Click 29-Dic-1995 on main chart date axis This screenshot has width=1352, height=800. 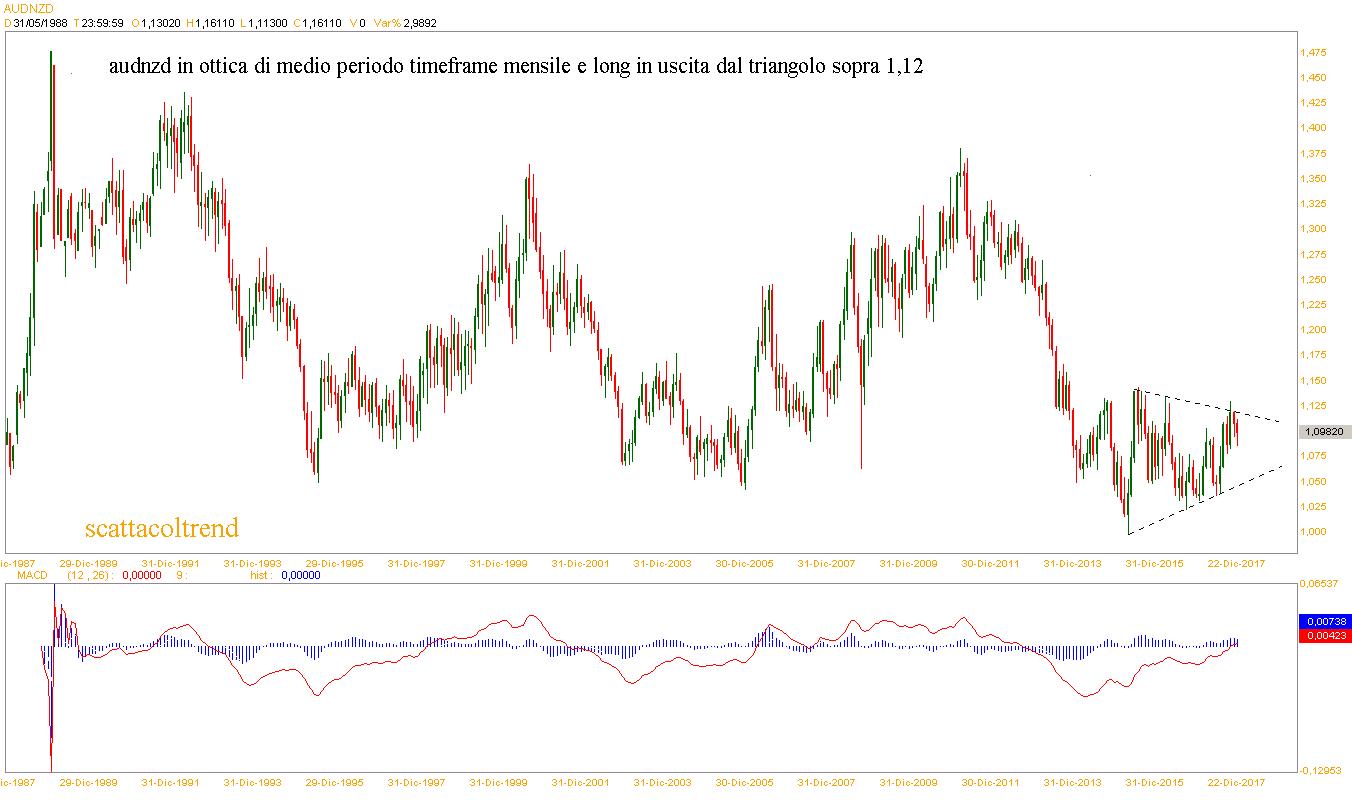(334, 564)
